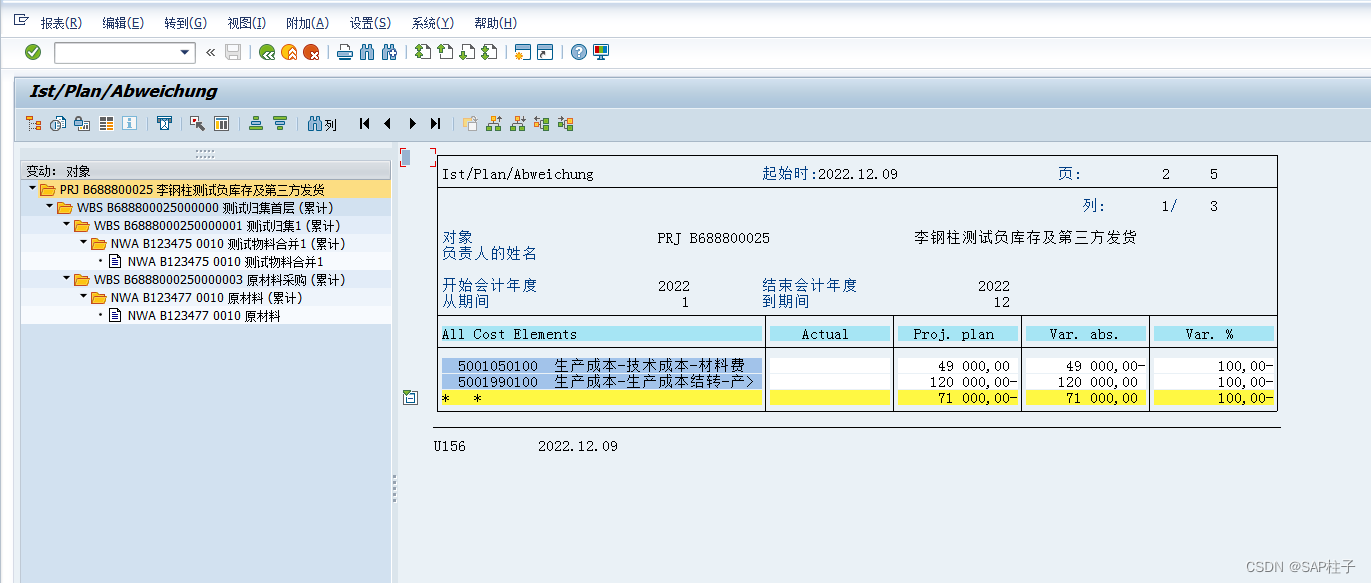Click the blue information icon in report toolbar
This screenshot has width=1371, height=583.
point(129,124)
